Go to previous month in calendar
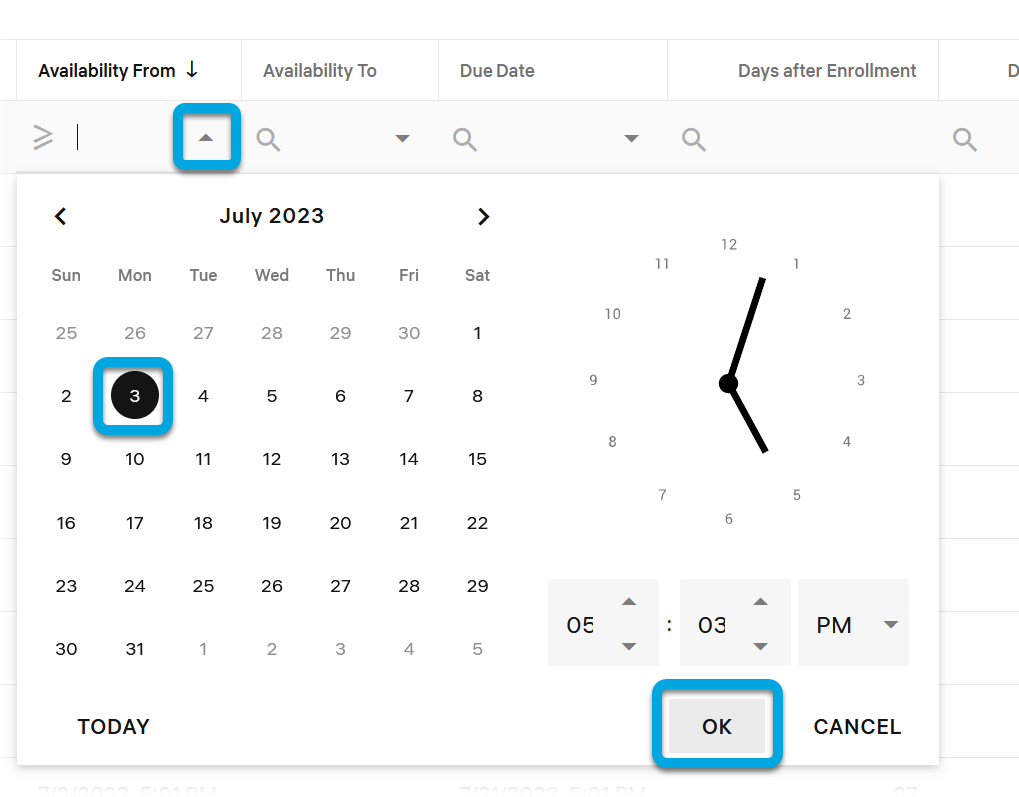Screen dimensions: 1019x797 (61, 216)
